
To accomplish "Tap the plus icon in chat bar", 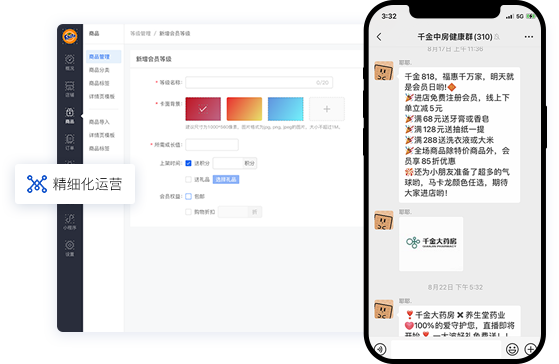I will (530, 349).
